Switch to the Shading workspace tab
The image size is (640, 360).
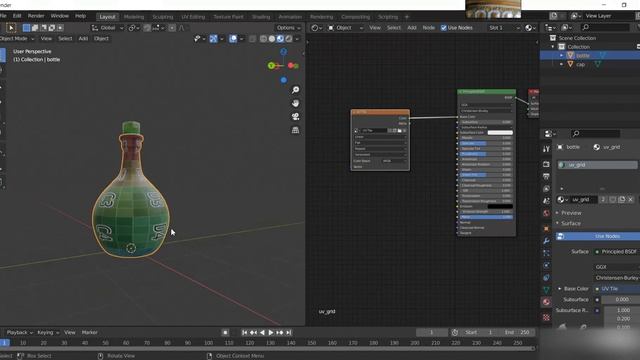[x=261, y=17]
